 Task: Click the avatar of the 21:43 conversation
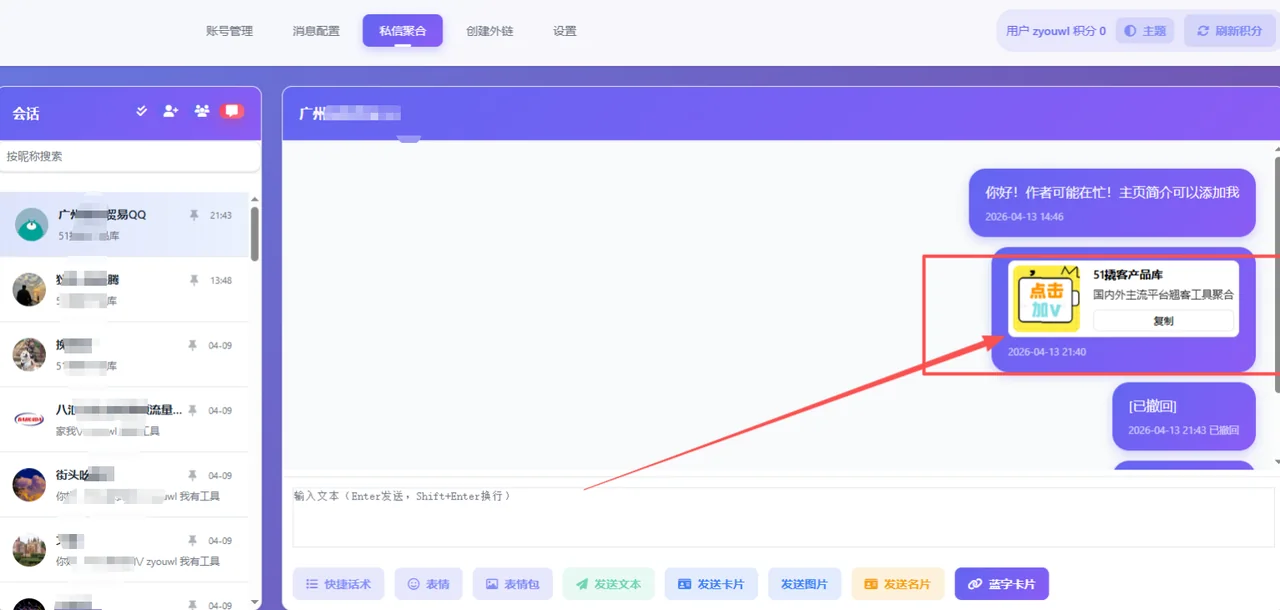32,225
